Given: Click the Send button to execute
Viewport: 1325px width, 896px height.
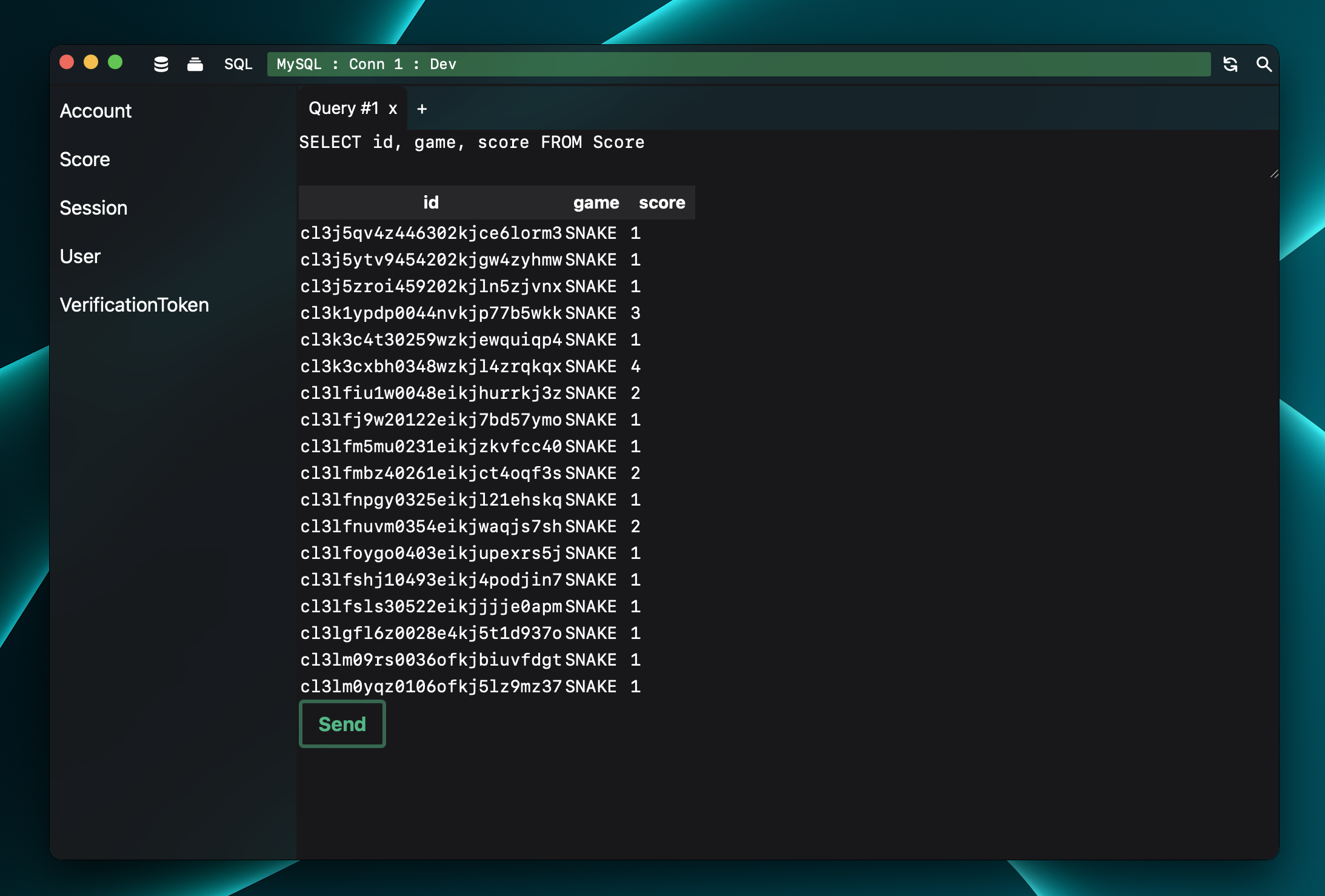Looking at the screenshot, I should point(342,724).
